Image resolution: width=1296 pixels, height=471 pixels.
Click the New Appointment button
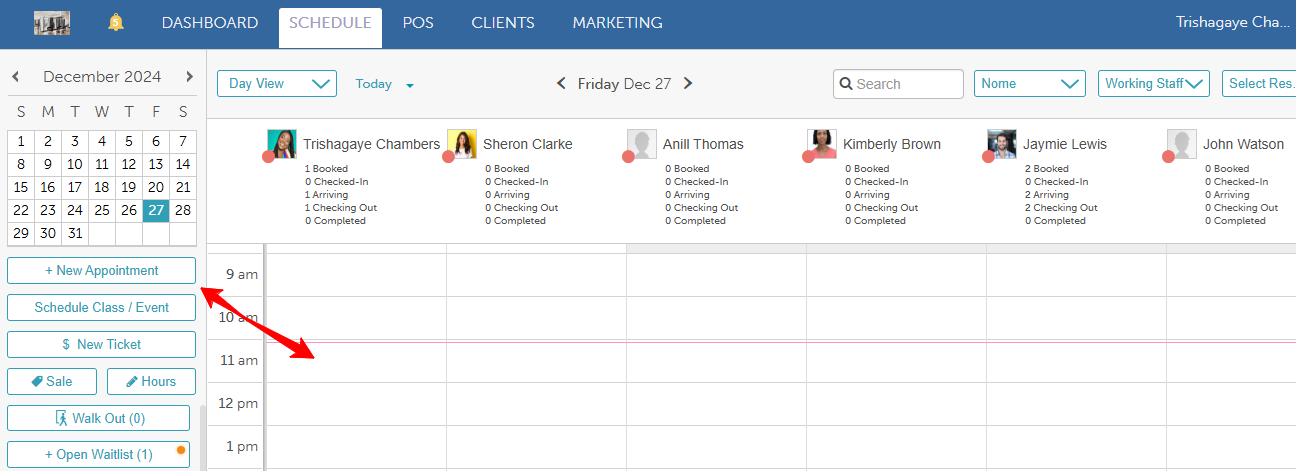[101, 270]
